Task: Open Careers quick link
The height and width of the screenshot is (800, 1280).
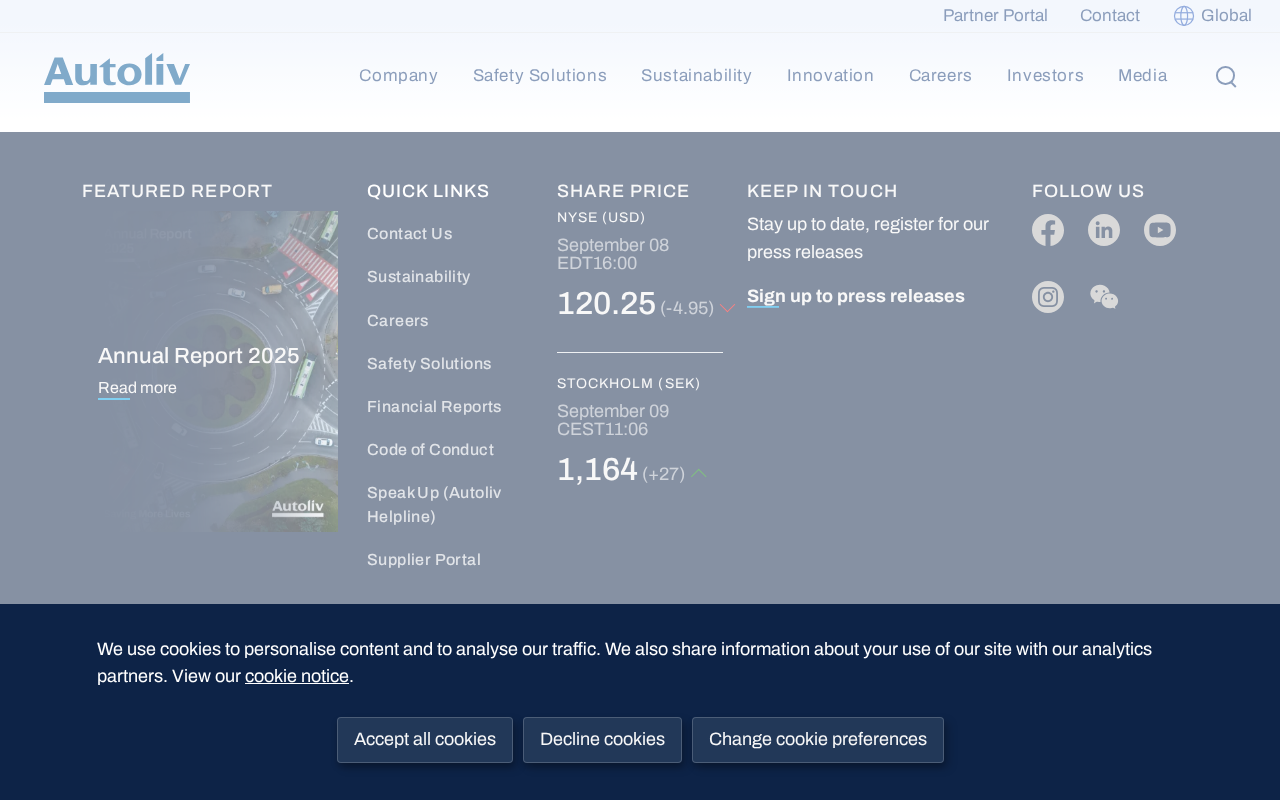Action: 398,321
